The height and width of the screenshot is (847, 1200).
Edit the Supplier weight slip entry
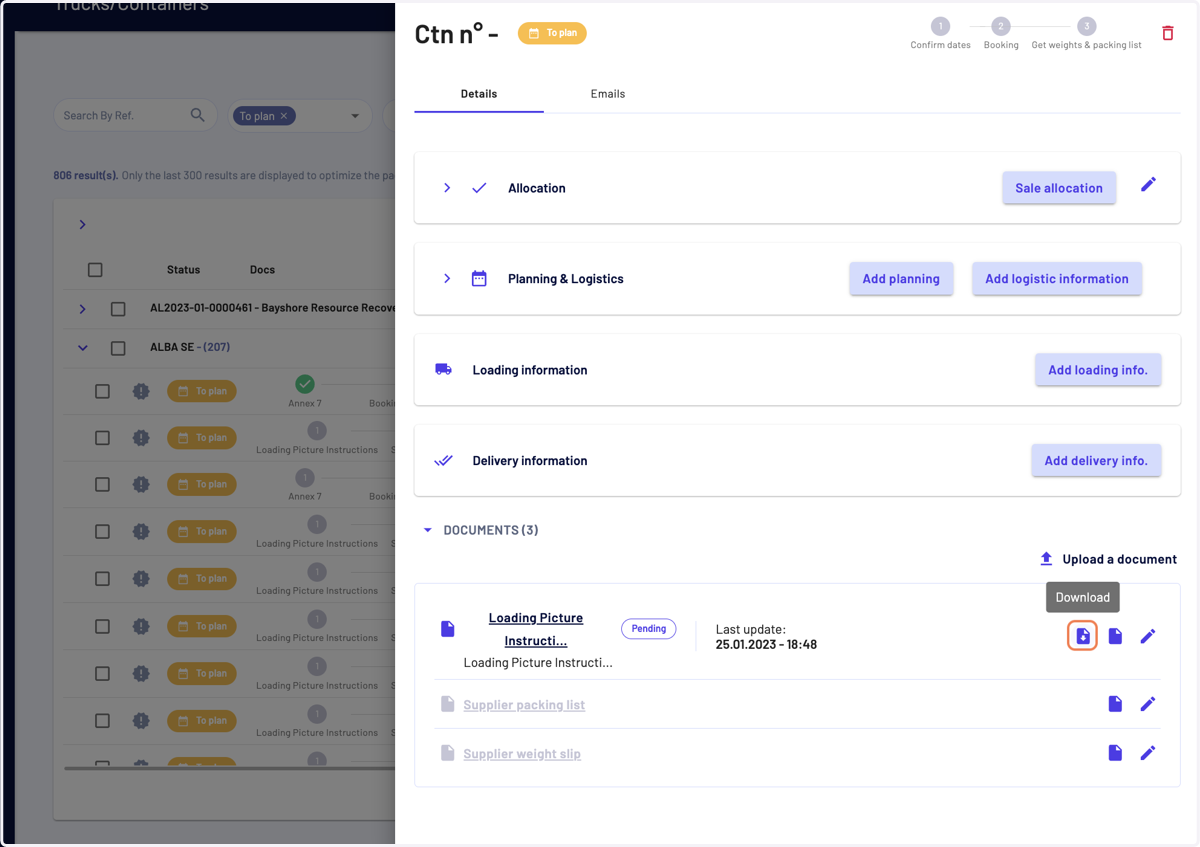pos(1148,753)
